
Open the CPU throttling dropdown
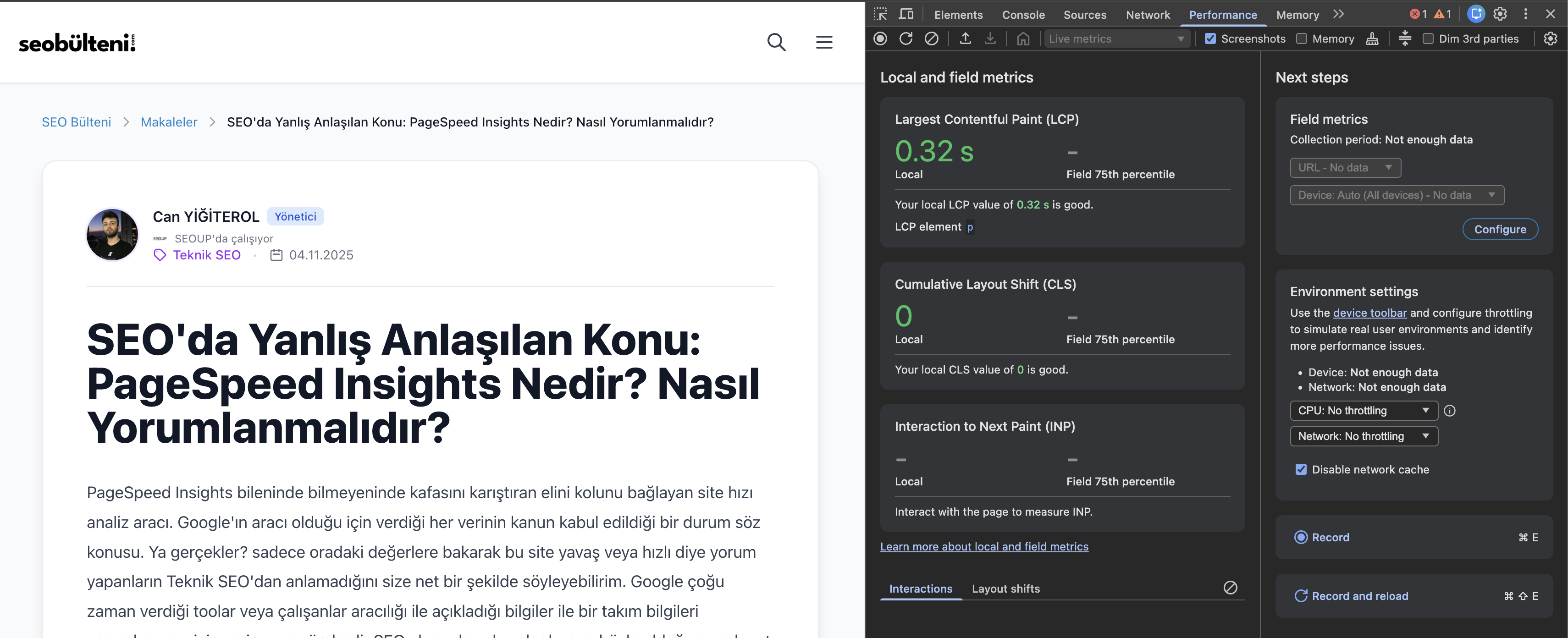(1364, 410)
